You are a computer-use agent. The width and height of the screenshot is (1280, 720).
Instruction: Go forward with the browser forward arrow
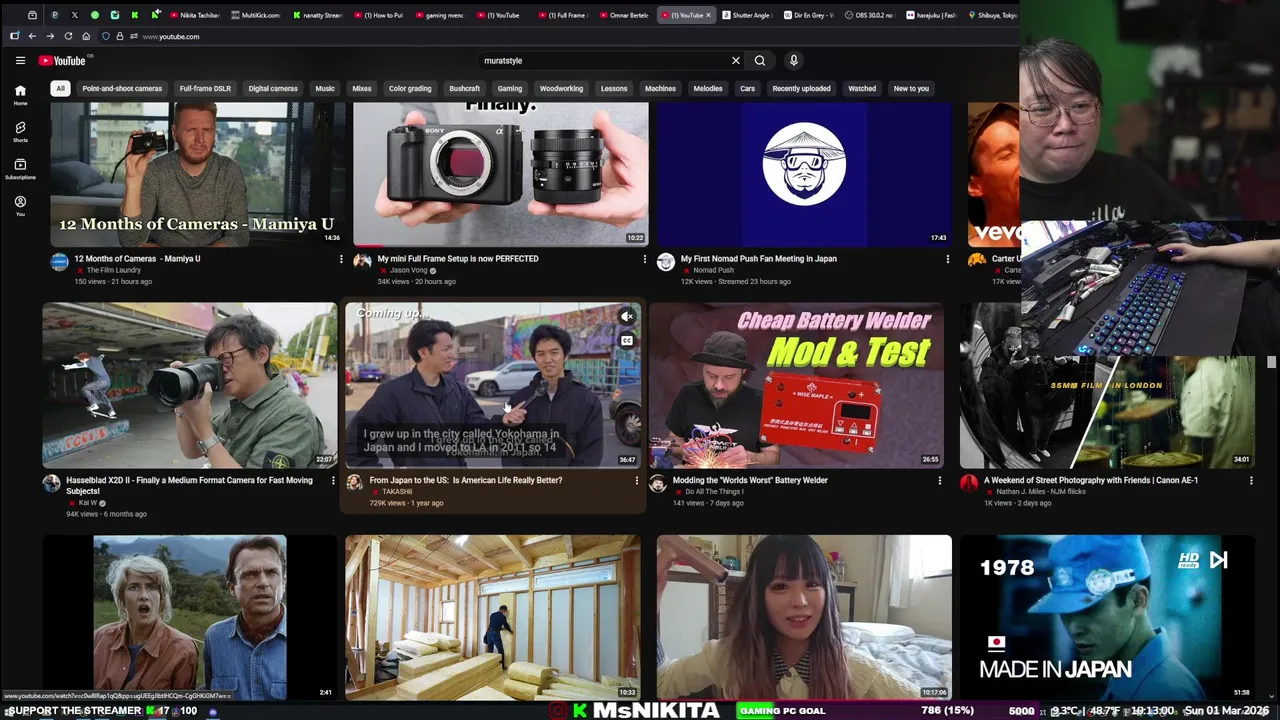(x=50, y=36)
